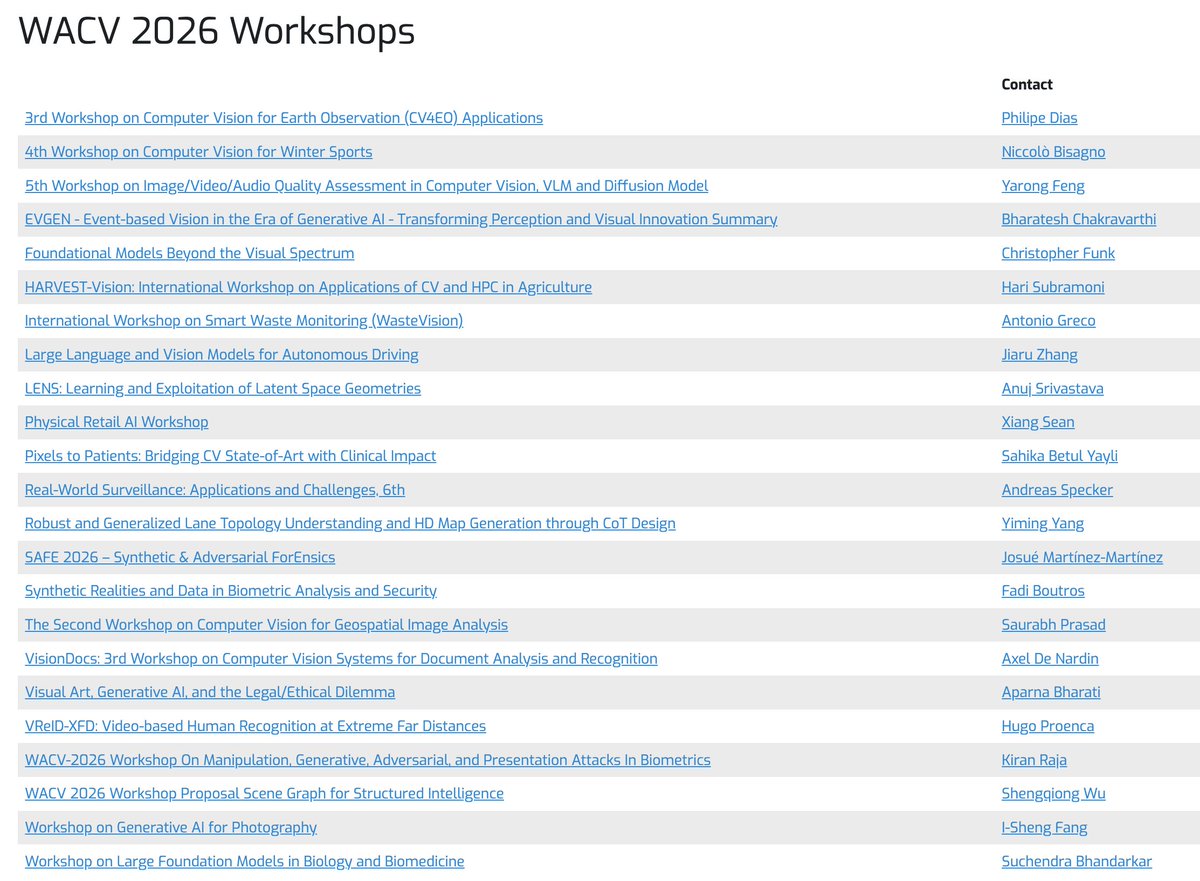Contact Philipe Dias
Viewport: 1200px width, 881px height.
[1039, 118]
